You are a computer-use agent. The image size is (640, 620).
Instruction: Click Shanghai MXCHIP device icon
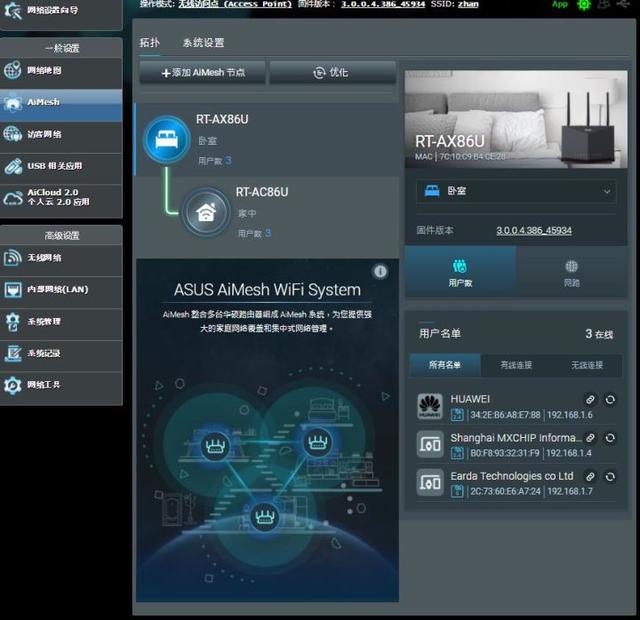[430, 444]
